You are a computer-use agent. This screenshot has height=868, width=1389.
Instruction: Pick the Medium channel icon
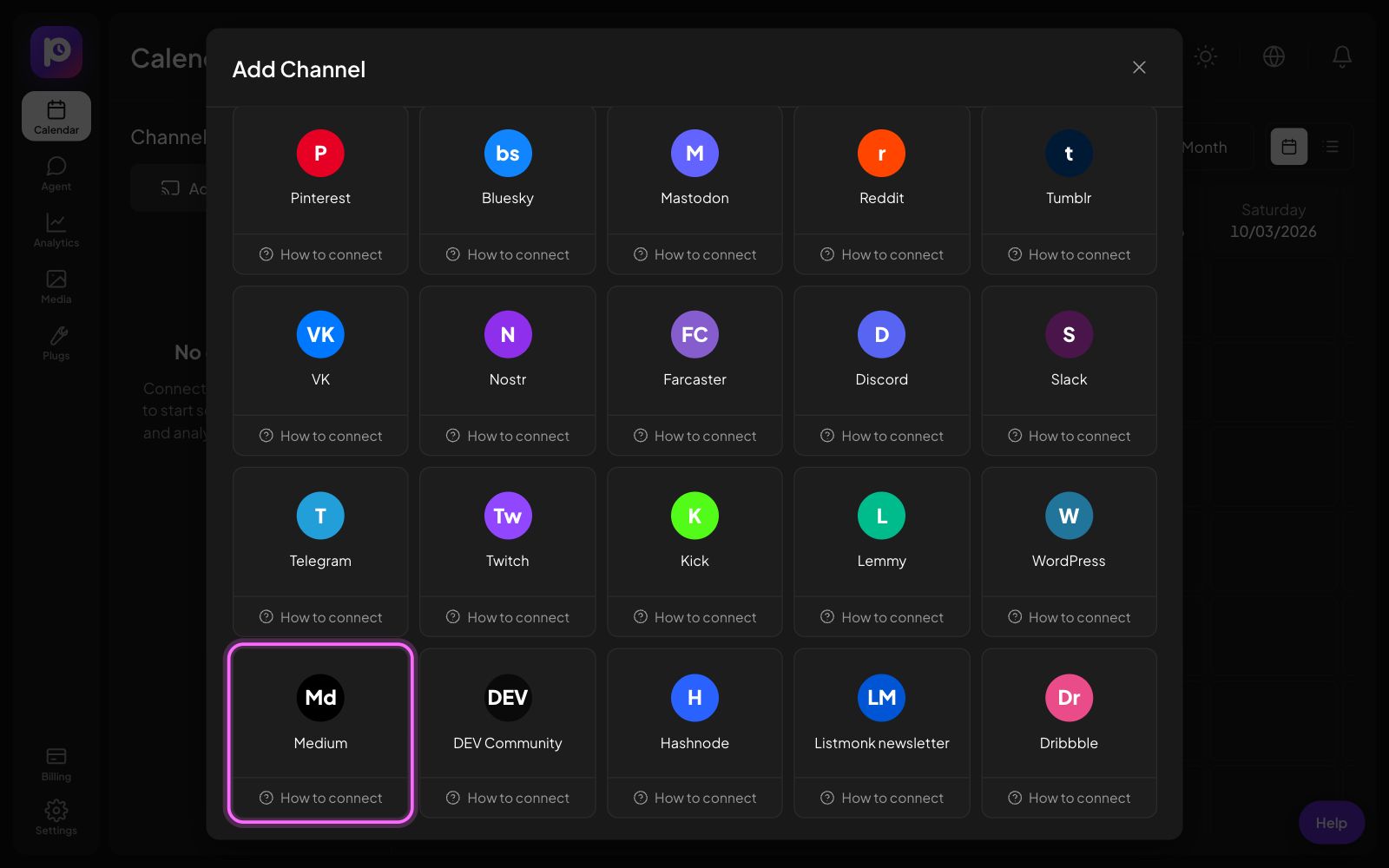pyautogui.click(x=320, y=698)
